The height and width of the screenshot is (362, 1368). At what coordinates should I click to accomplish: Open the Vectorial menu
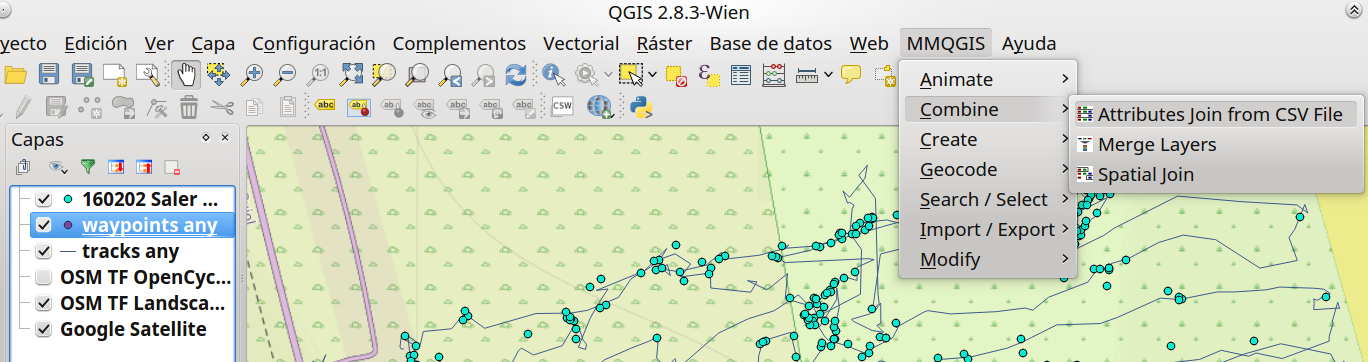point(581,43)
